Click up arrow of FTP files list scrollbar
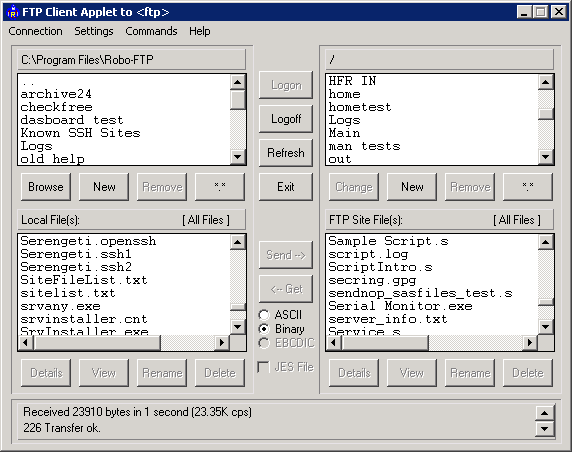Screen dimensions: 572x452 coord(546,242)
